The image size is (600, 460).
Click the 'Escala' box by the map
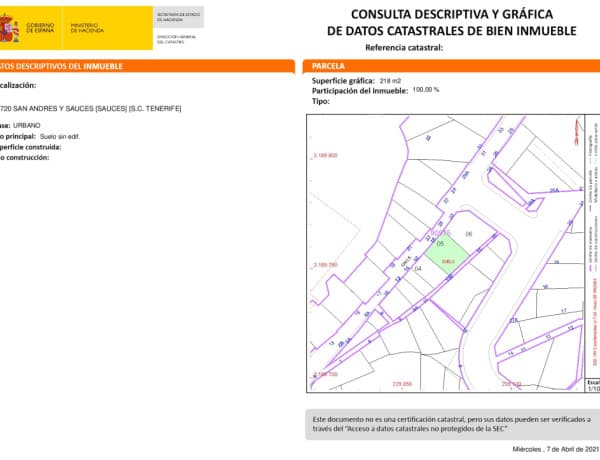coord(593,385)
